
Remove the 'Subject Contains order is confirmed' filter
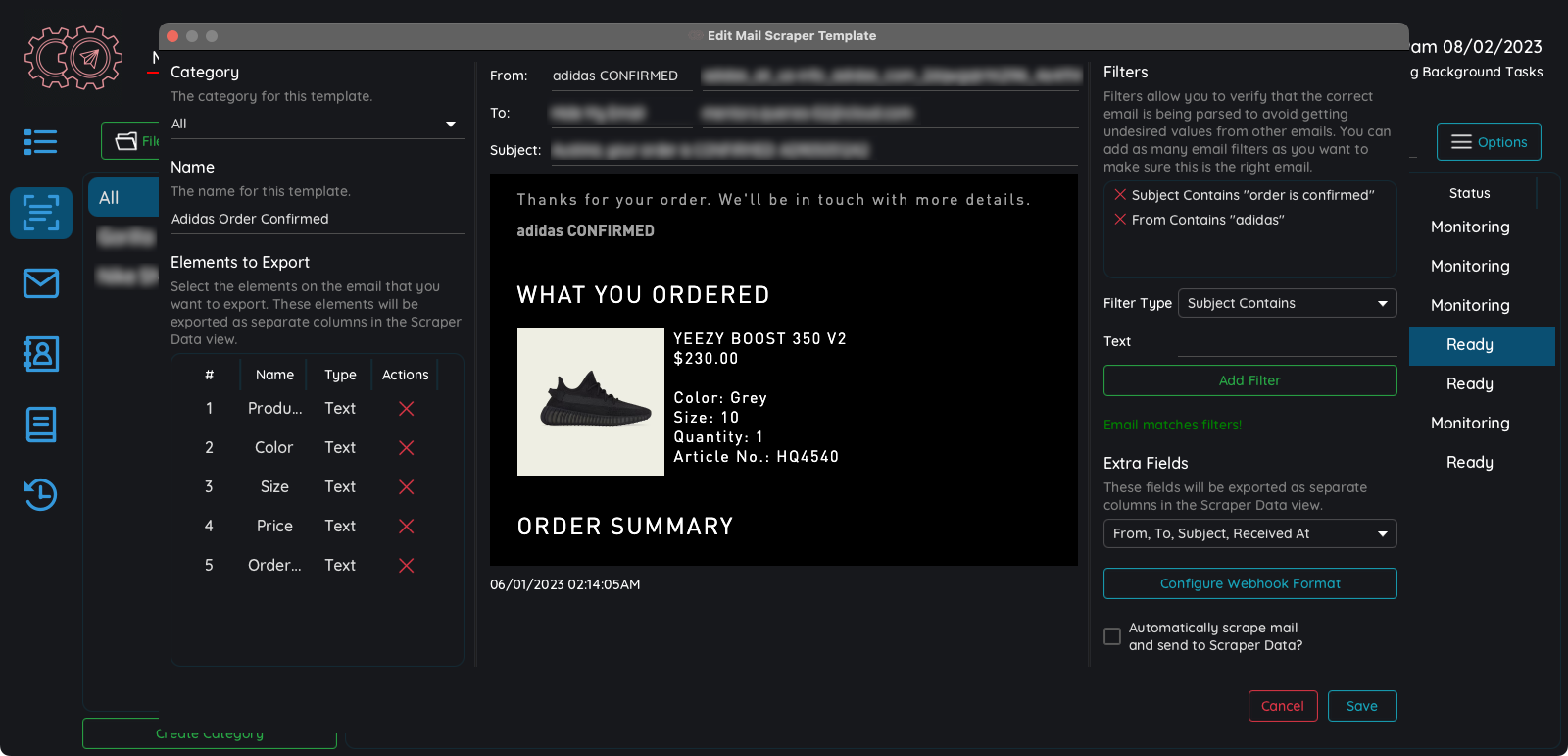(1120, 195)
